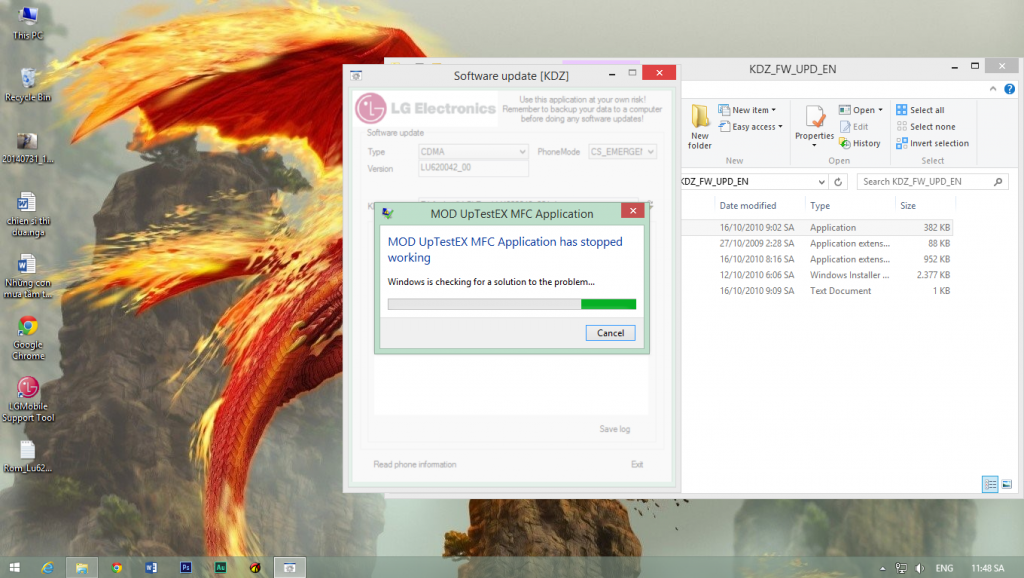Open File Explorer from taskbar
Image resolution: width=1024 pixels, height=578 pixels.
point(82,568)
